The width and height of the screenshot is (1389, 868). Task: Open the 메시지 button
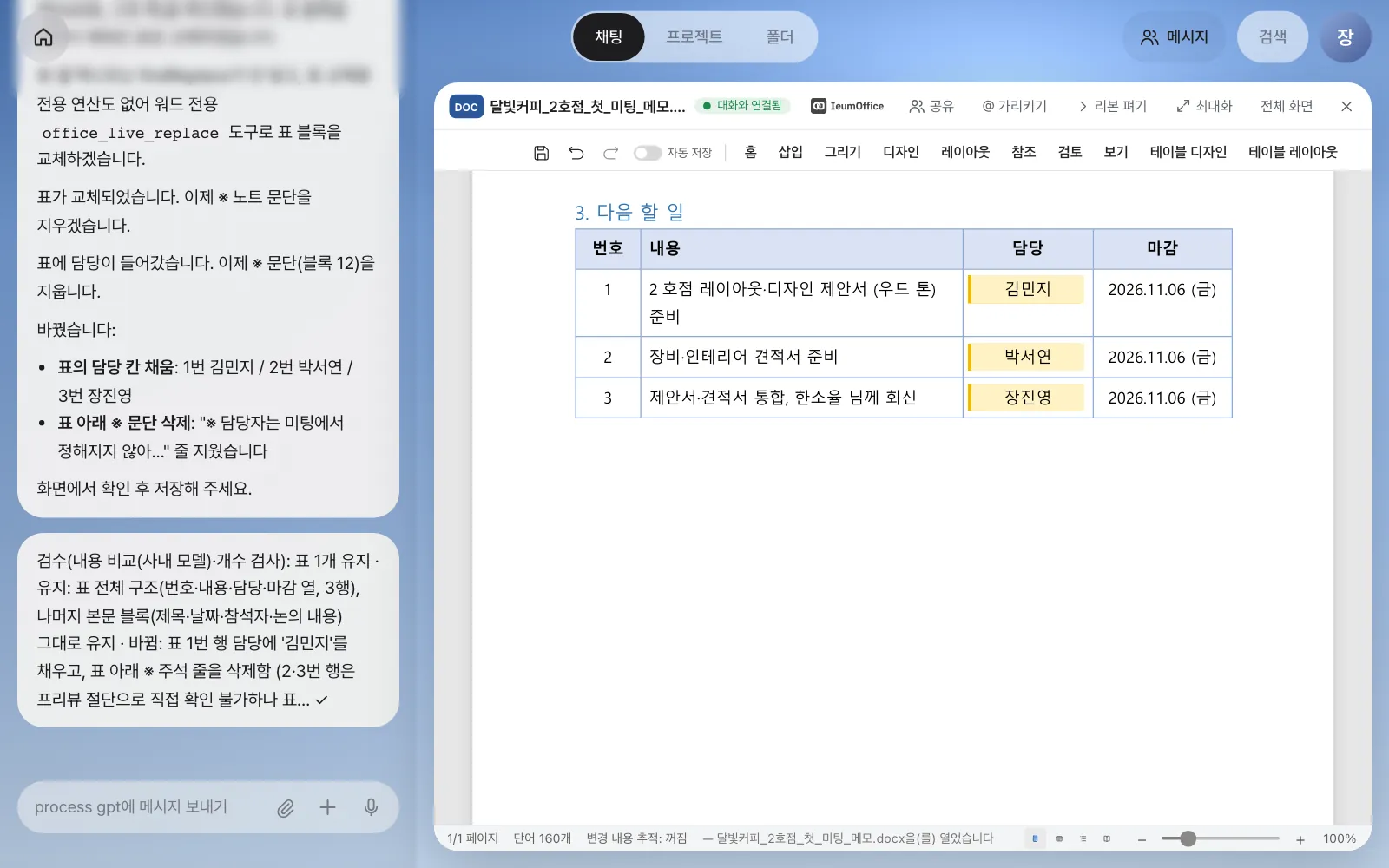1175,37
